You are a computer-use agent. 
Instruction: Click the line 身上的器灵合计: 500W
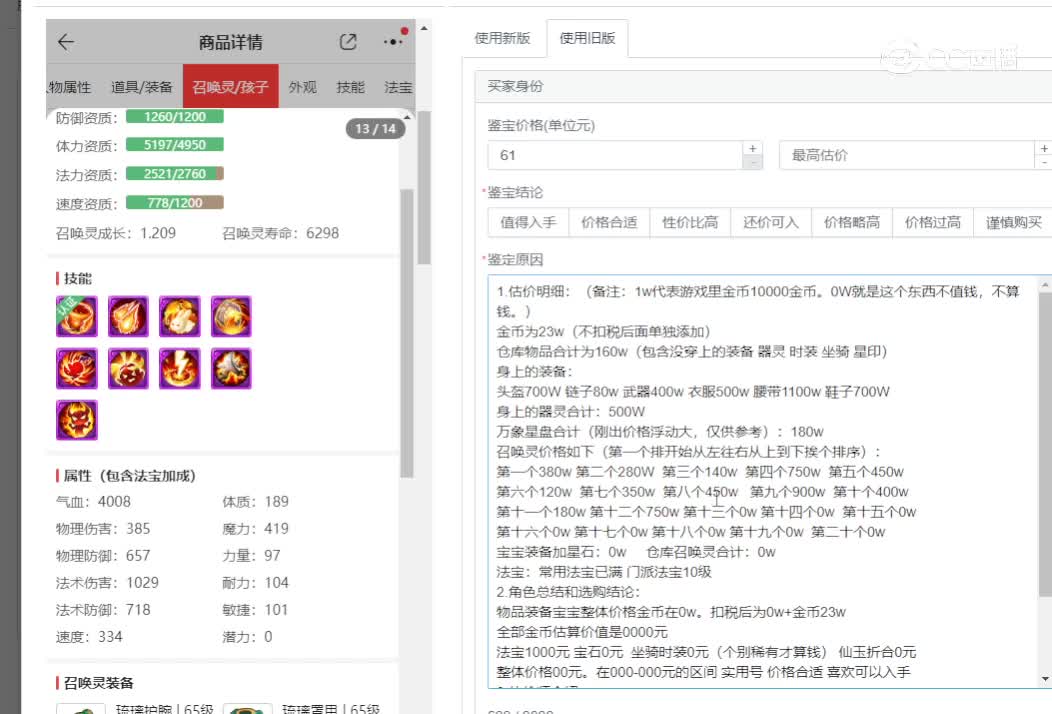pos(570,411)
